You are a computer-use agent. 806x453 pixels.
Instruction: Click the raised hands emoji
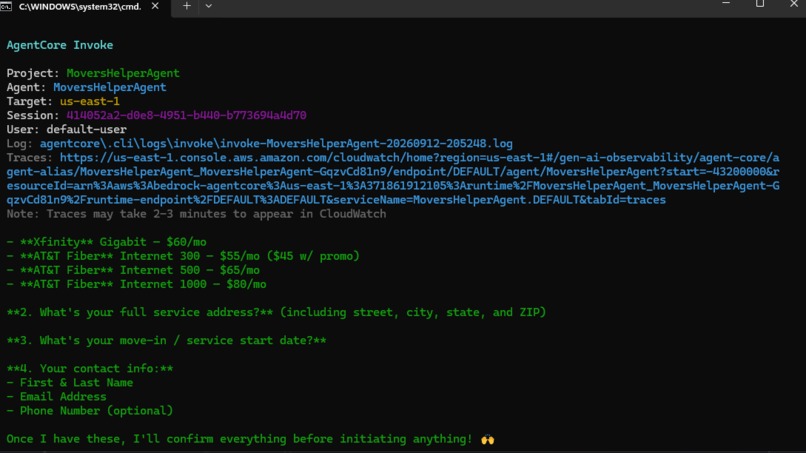[x=487, y=439]
